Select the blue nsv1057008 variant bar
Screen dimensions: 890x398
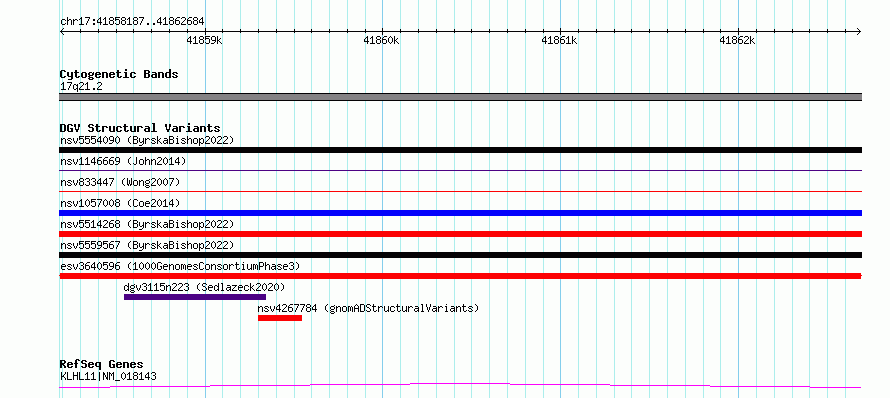pos(460,213)
